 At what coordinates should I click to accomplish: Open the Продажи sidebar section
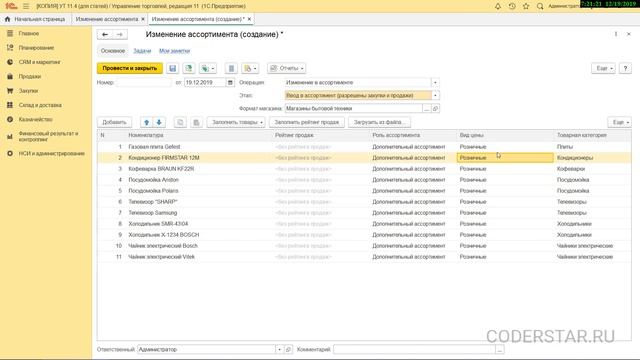pyautogui.click(x=29, y=76)
